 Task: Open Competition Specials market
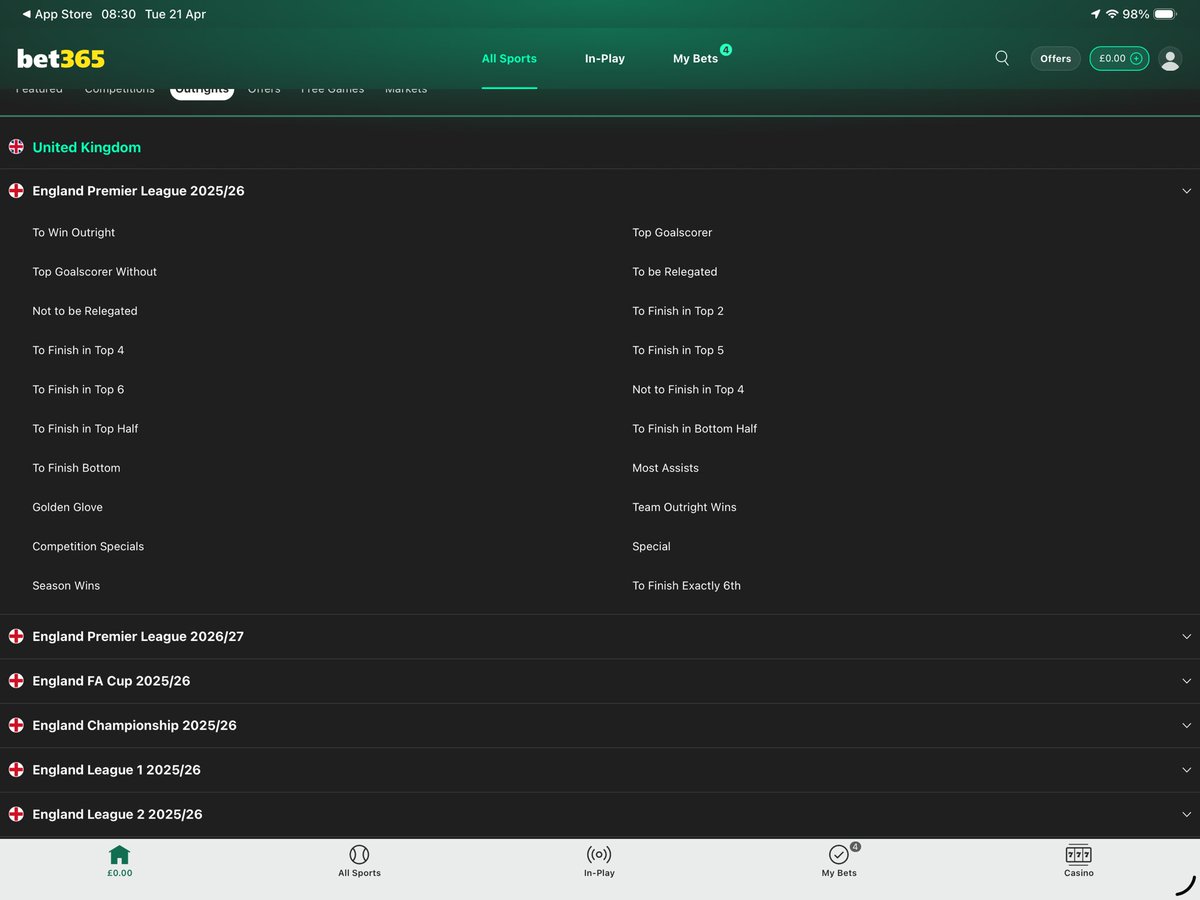pos(88,547)
